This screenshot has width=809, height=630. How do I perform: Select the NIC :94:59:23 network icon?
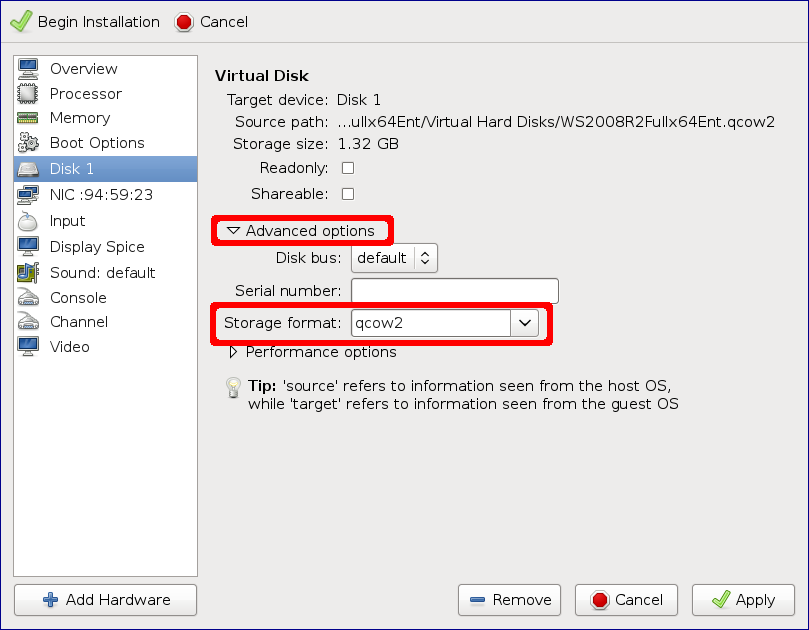28,195
